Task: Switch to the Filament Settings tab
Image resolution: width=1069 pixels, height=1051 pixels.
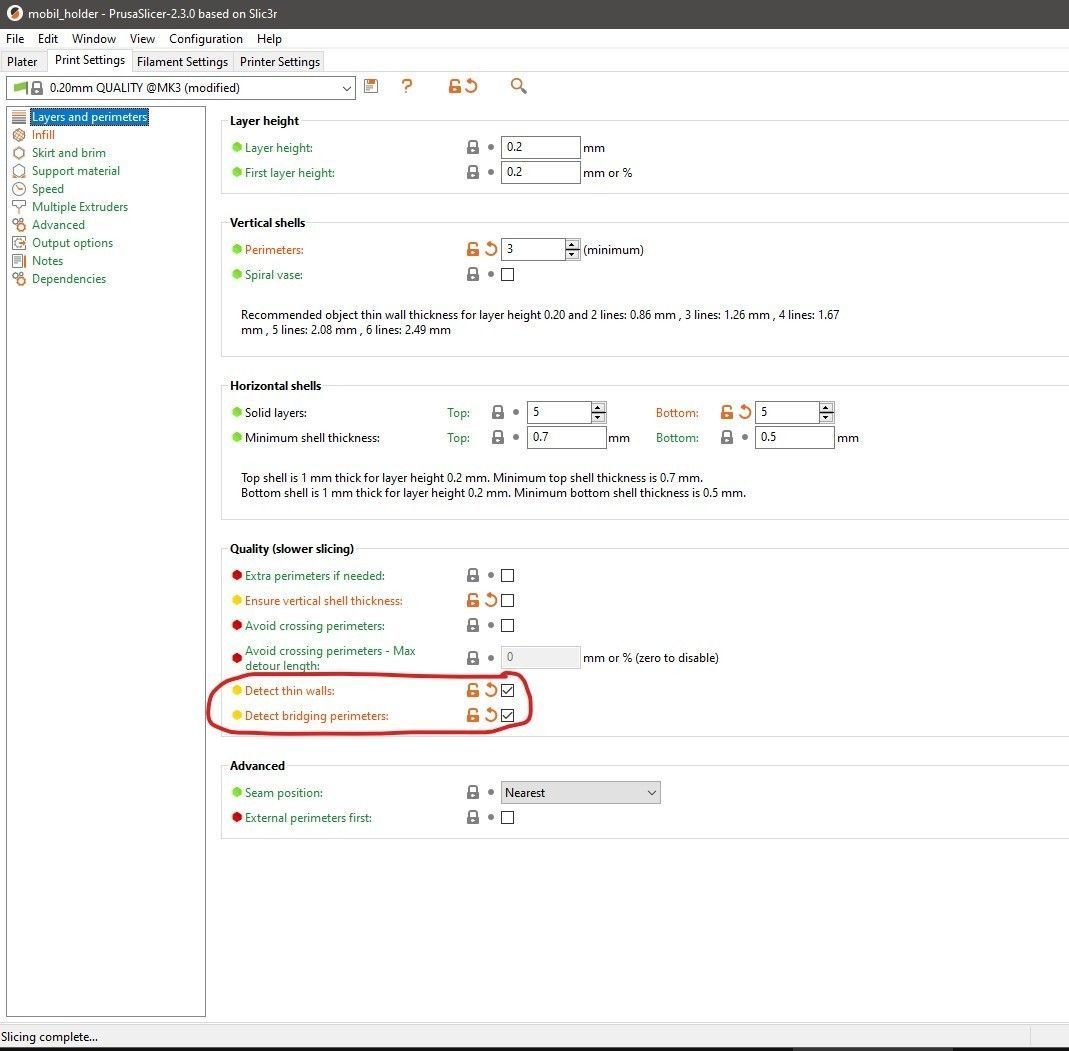Action: (182, 62)
